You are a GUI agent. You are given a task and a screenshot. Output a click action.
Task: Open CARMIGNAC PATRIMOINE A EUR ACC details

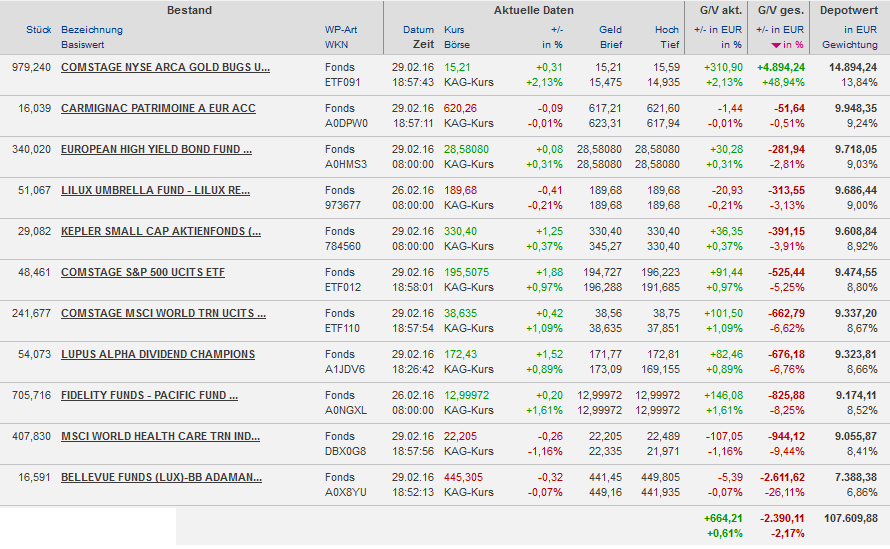coord(158,108)
